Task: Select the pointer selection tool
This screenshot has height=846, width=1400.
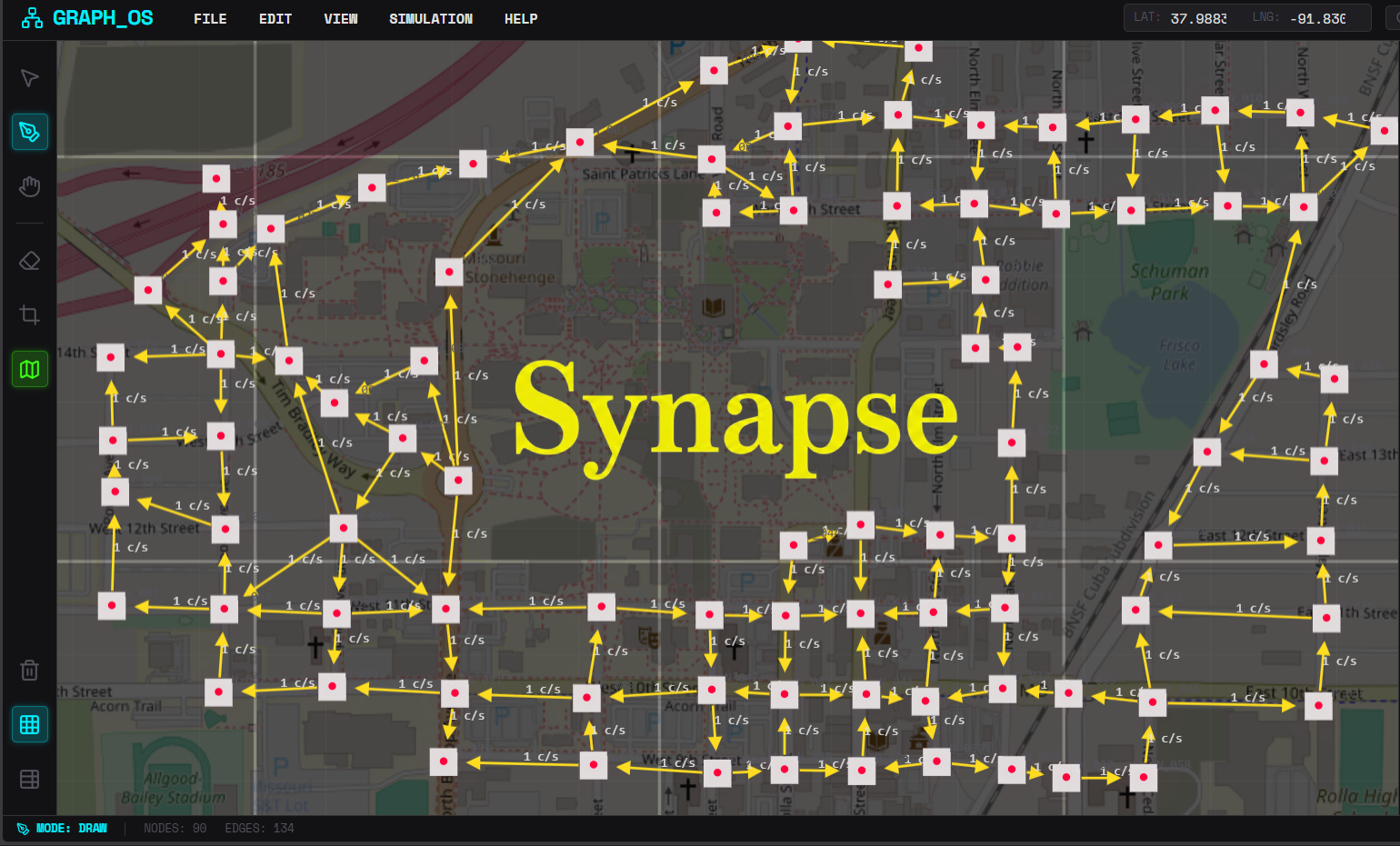Action: point(29,78)
